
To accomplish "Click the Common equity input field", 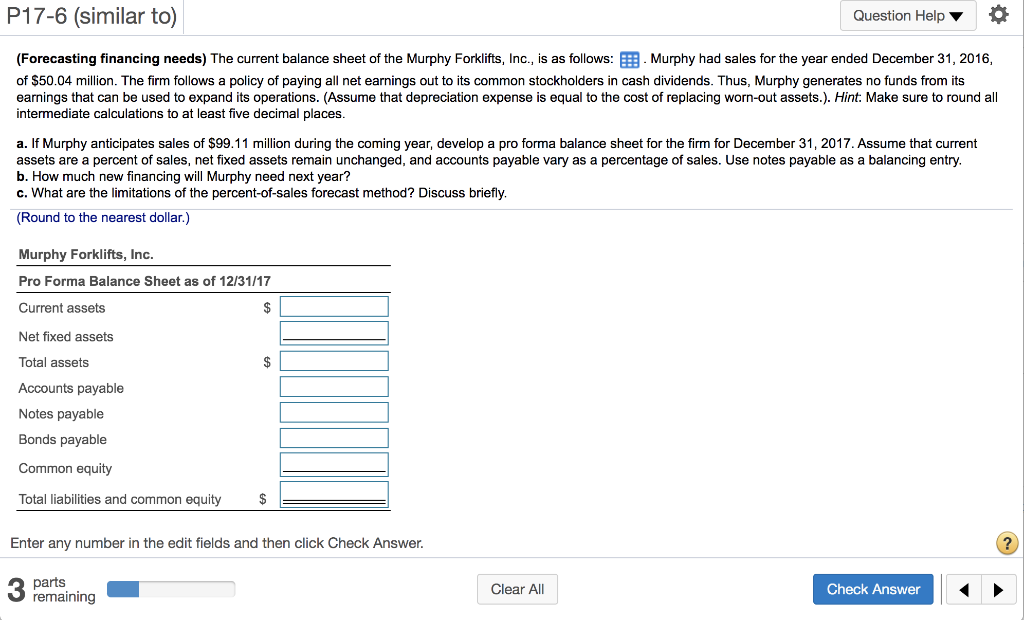I will point(334,463).
